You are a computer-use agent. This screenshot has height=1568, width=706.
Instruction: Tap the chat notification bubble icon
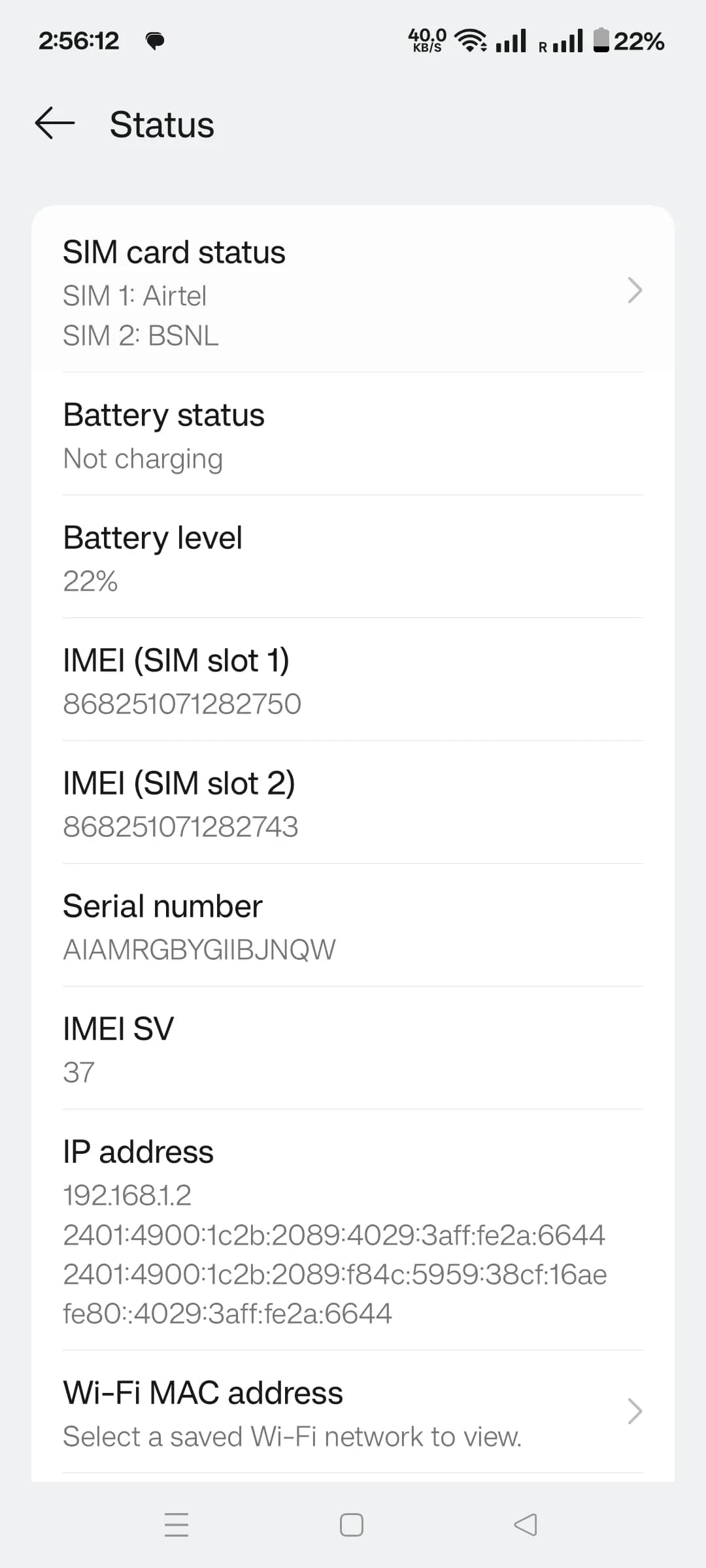[x=155, y=41]
